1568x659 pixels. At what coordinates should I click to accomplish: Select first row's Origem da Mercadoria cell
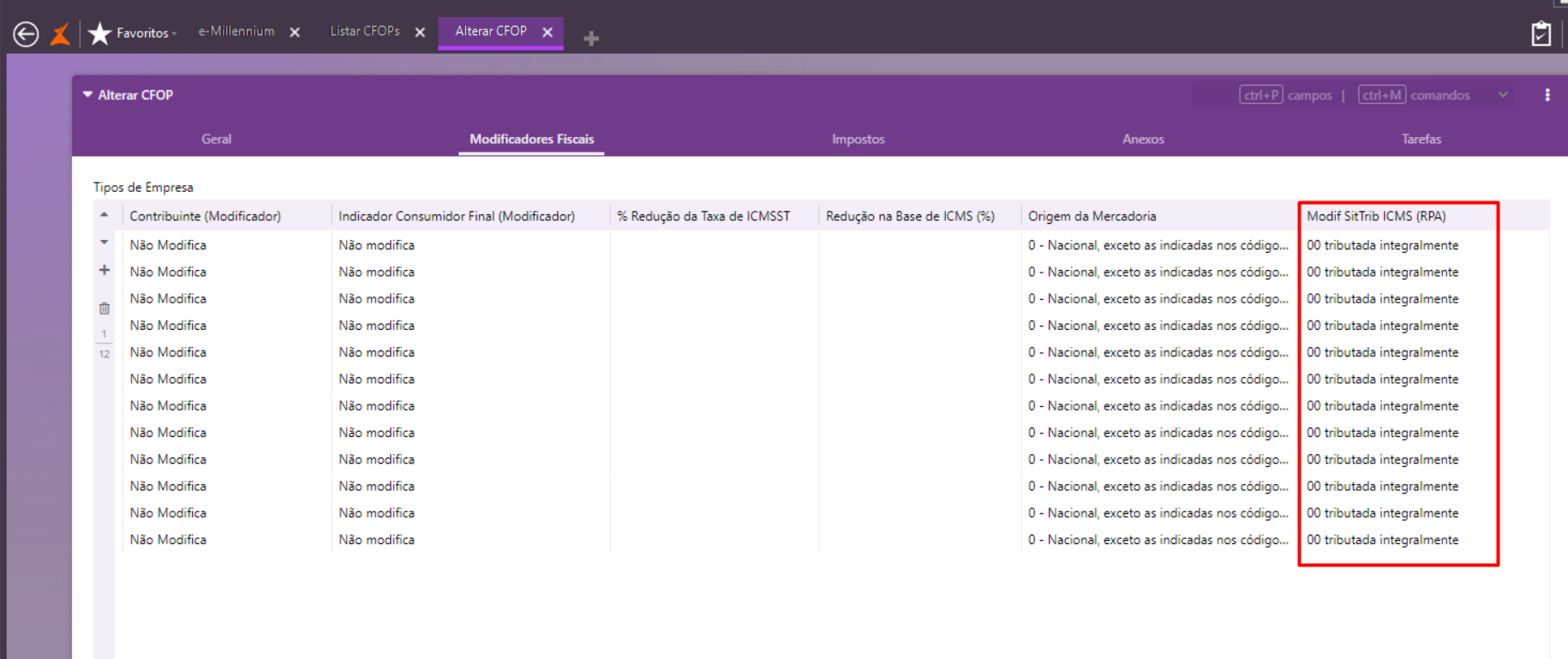pyautogui.click(x=1159, y=245)
